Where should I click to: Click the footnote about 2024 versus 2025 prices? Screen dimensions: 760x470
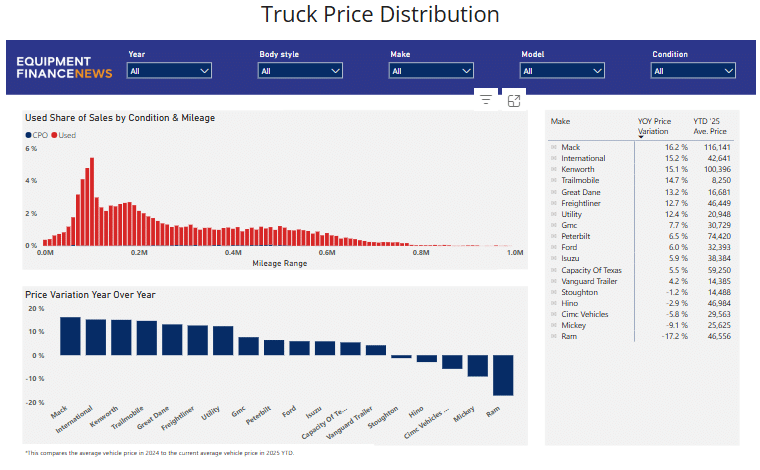click(x=159, y=453)
